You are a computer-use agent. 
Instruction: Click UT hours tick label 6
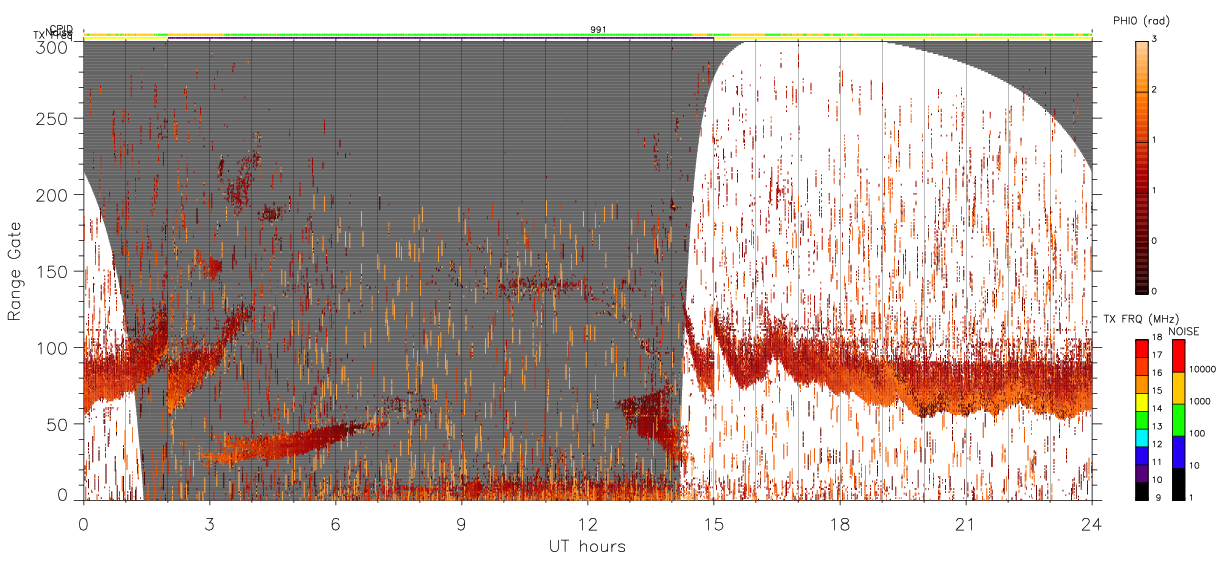pos(336,523)
